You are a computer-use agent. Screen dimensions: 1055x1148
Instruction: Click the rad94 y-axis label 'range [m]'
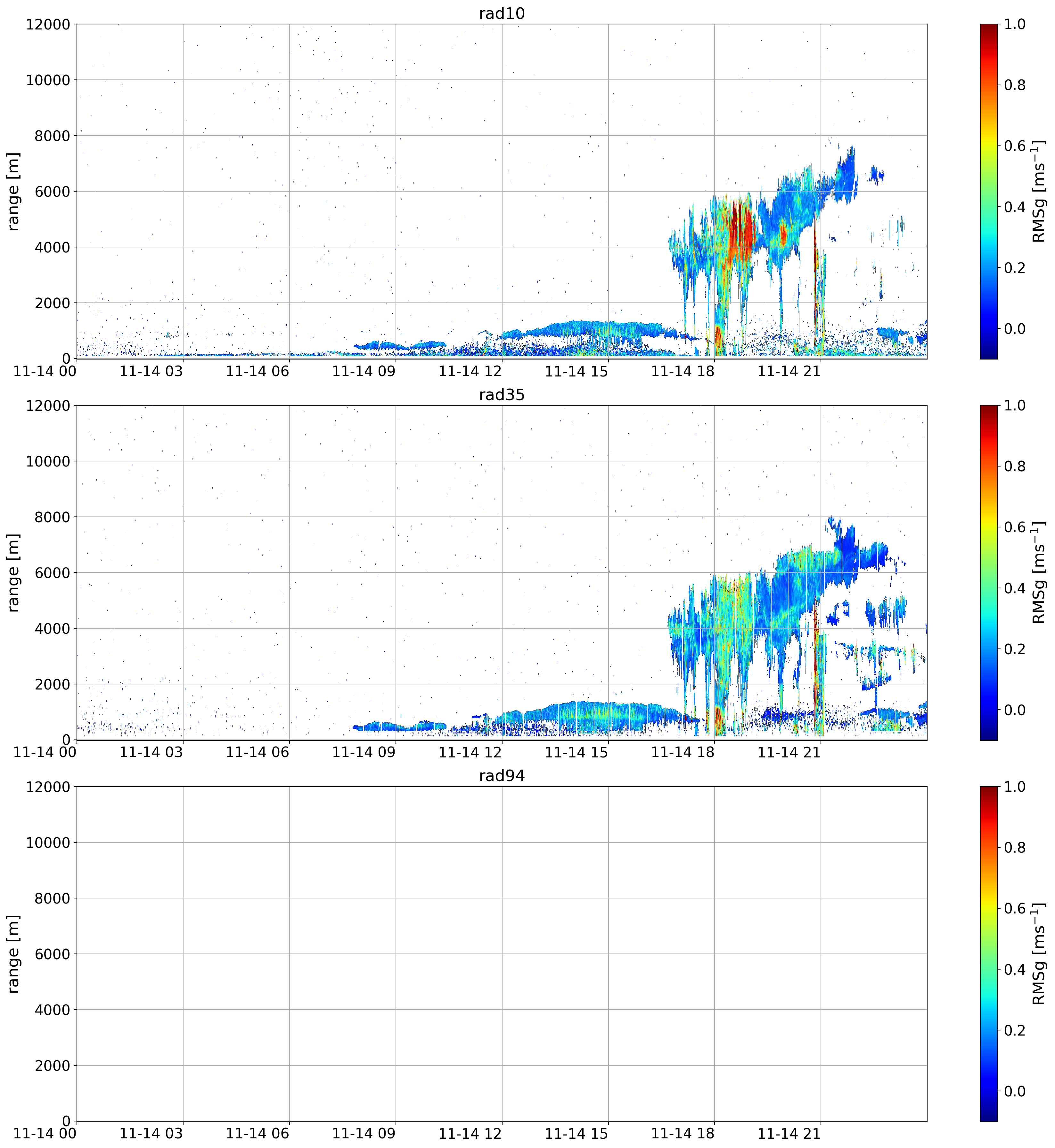(x=13, y=954)
